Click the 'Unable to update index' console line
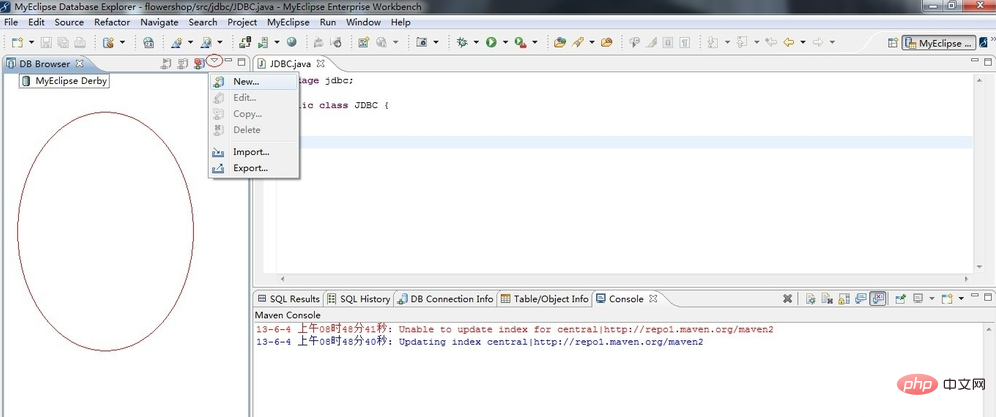This screenshot has width=996, height=417. 515,329
